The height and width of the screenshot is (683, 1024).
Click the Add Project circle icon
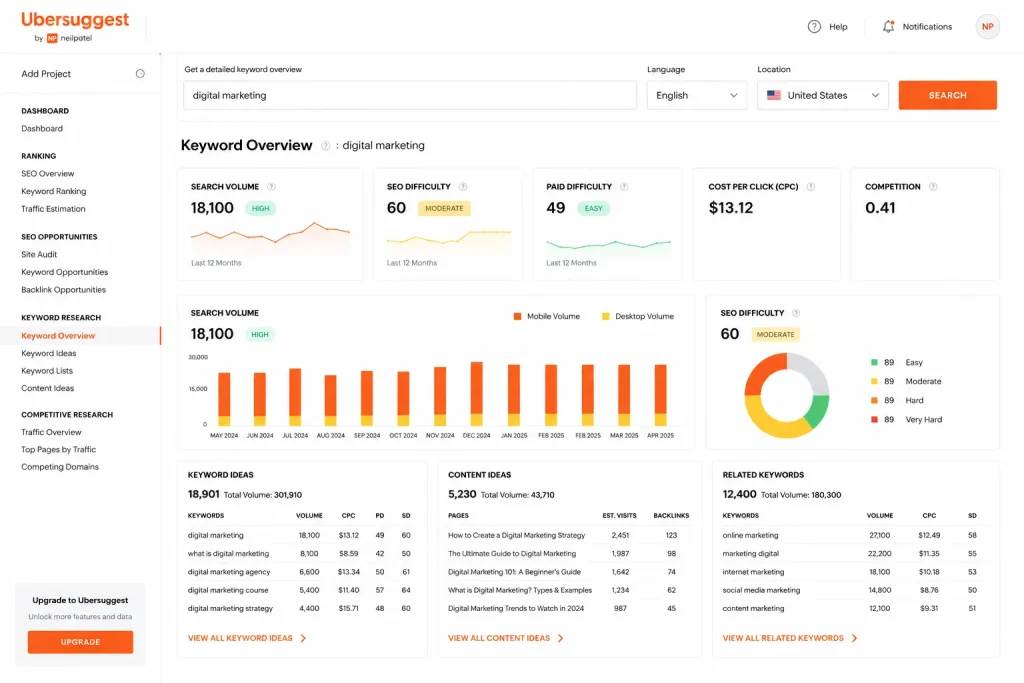pos(140,74)
